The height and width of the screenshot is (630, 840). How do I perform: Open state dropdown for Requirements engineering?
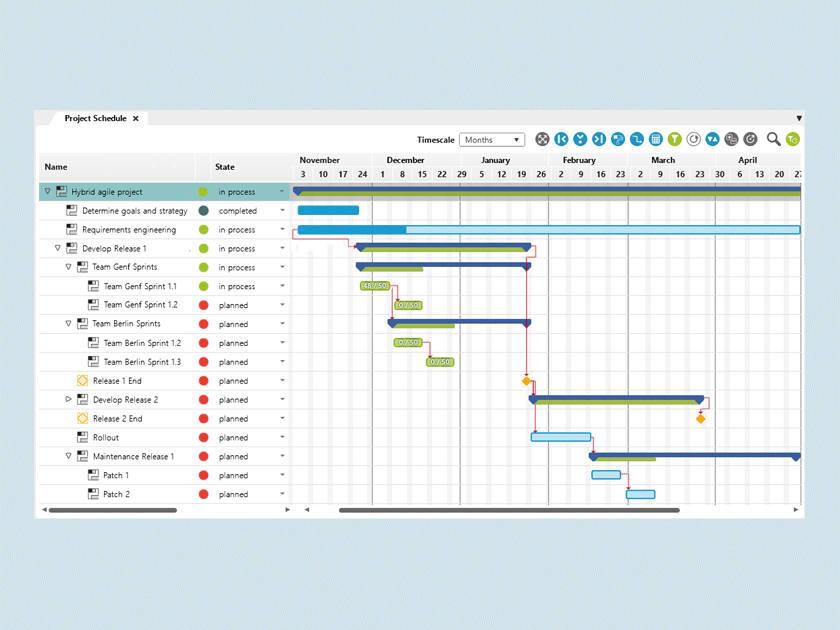tap(283, 230)
